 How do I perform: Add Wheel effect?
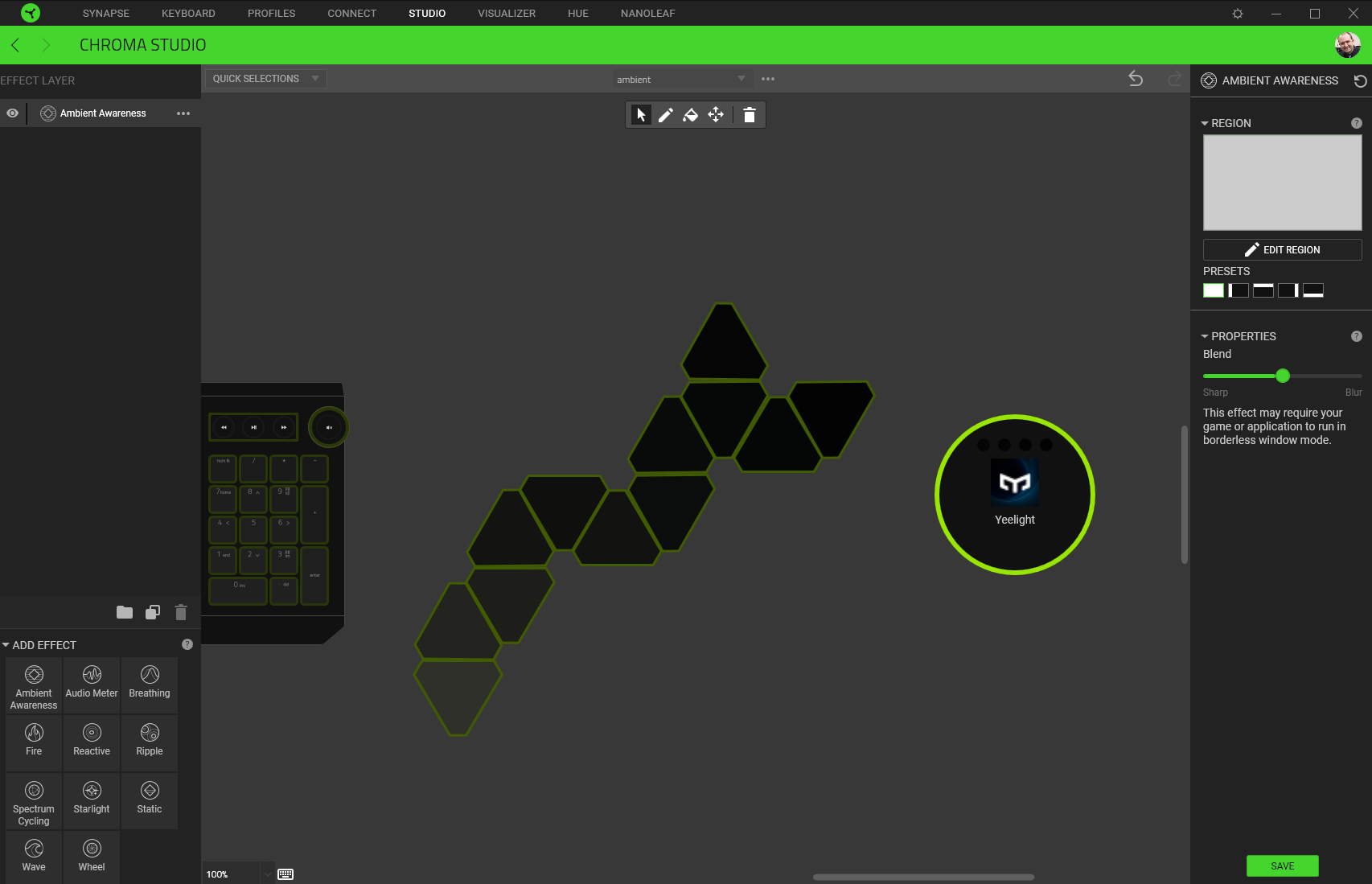92,857
